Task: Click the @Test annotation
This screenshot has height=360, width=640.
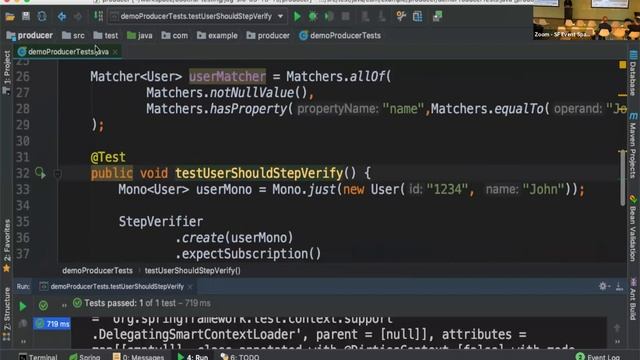Action: click(108, 157)
